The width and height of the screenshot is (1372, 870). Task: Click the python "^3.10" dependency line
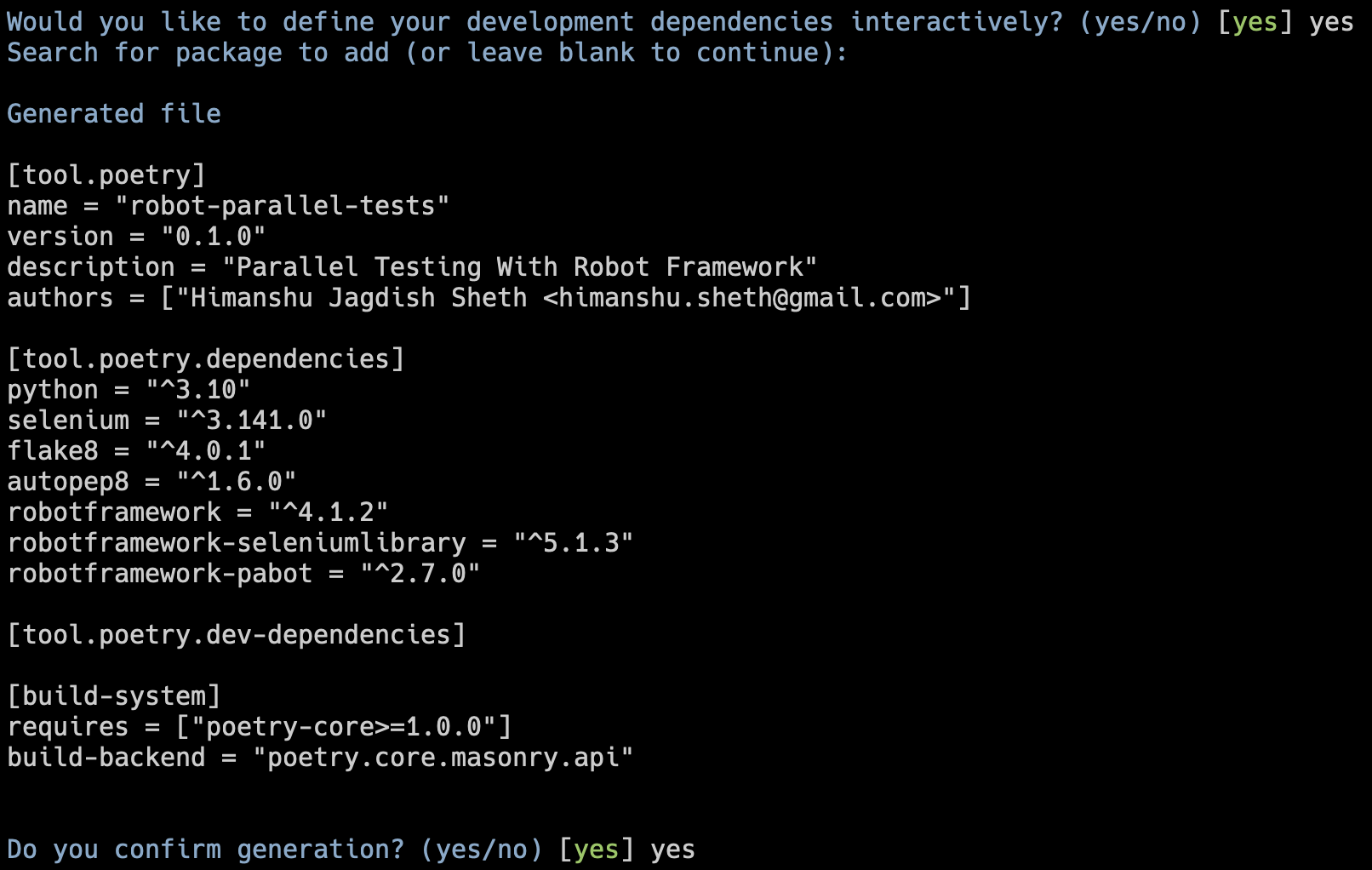(129, 390)
